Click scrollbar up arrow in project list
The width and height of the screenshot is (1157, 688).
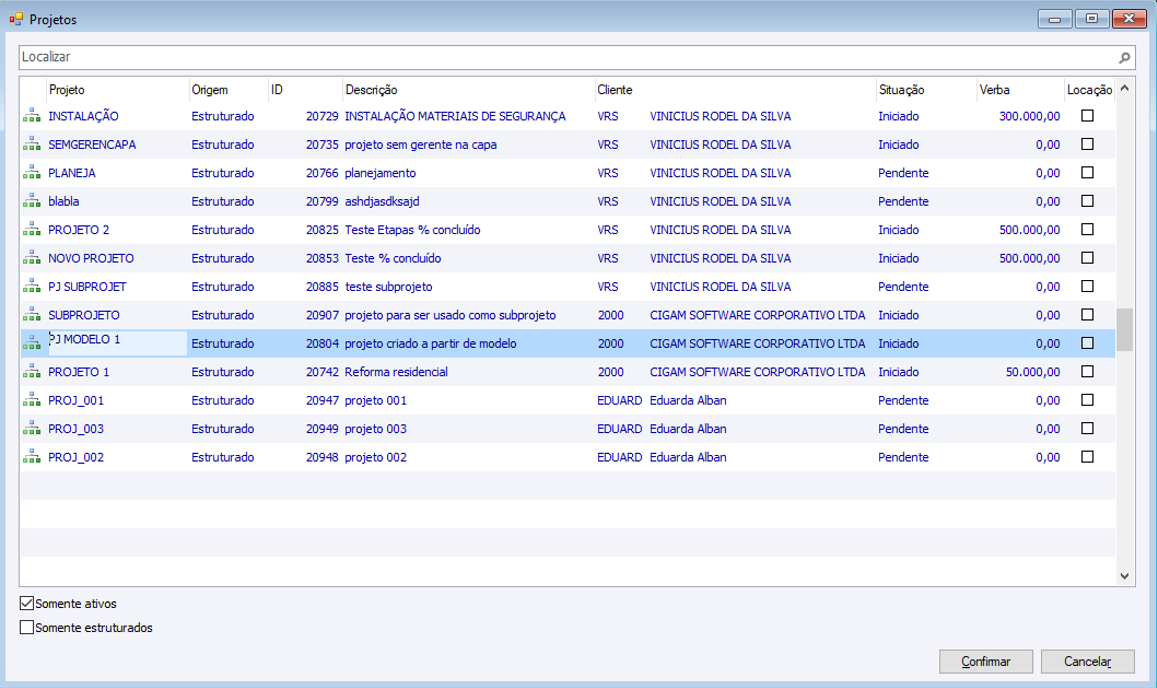(1125, 88)
